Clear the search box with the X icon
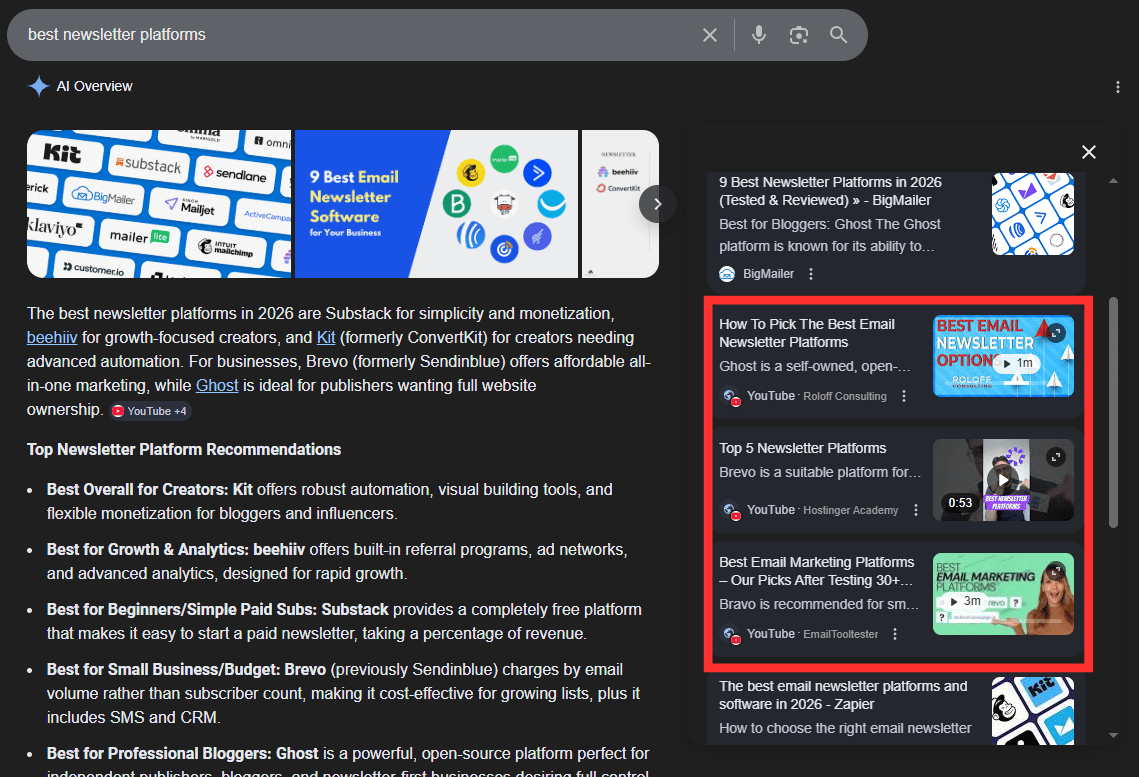 coord(710,35)
